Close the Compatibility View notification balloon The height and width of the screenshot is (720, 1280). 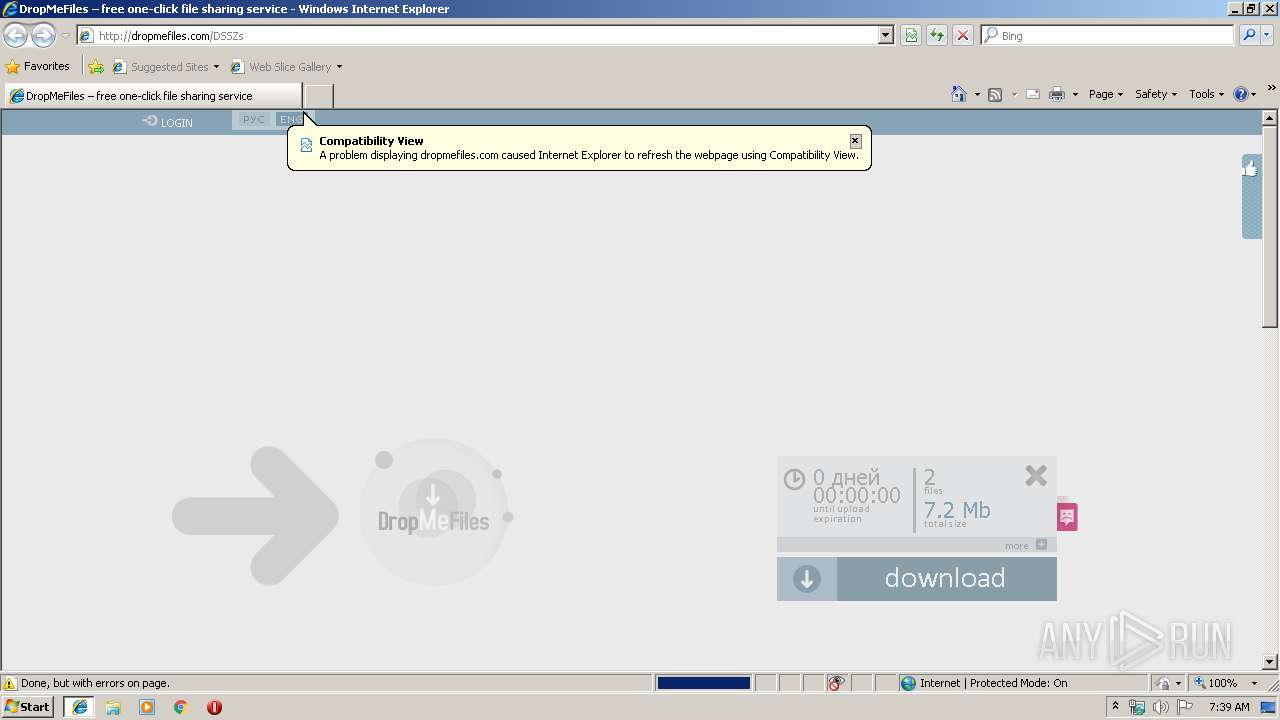855,141
